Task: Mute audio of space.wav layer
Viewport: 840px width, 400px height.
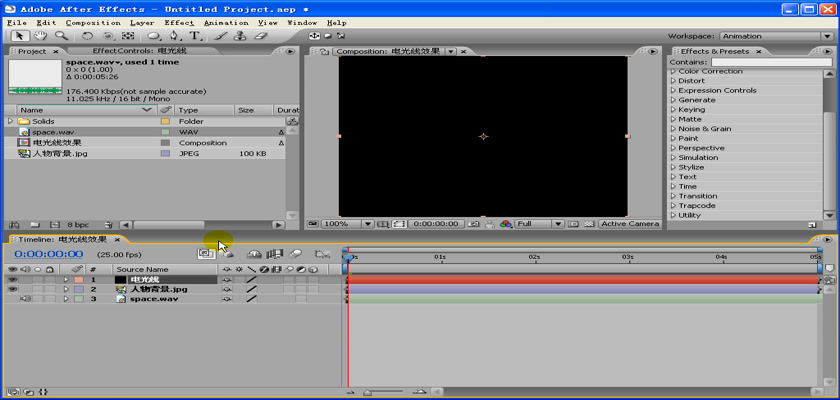Action: [x=25, y=299]
